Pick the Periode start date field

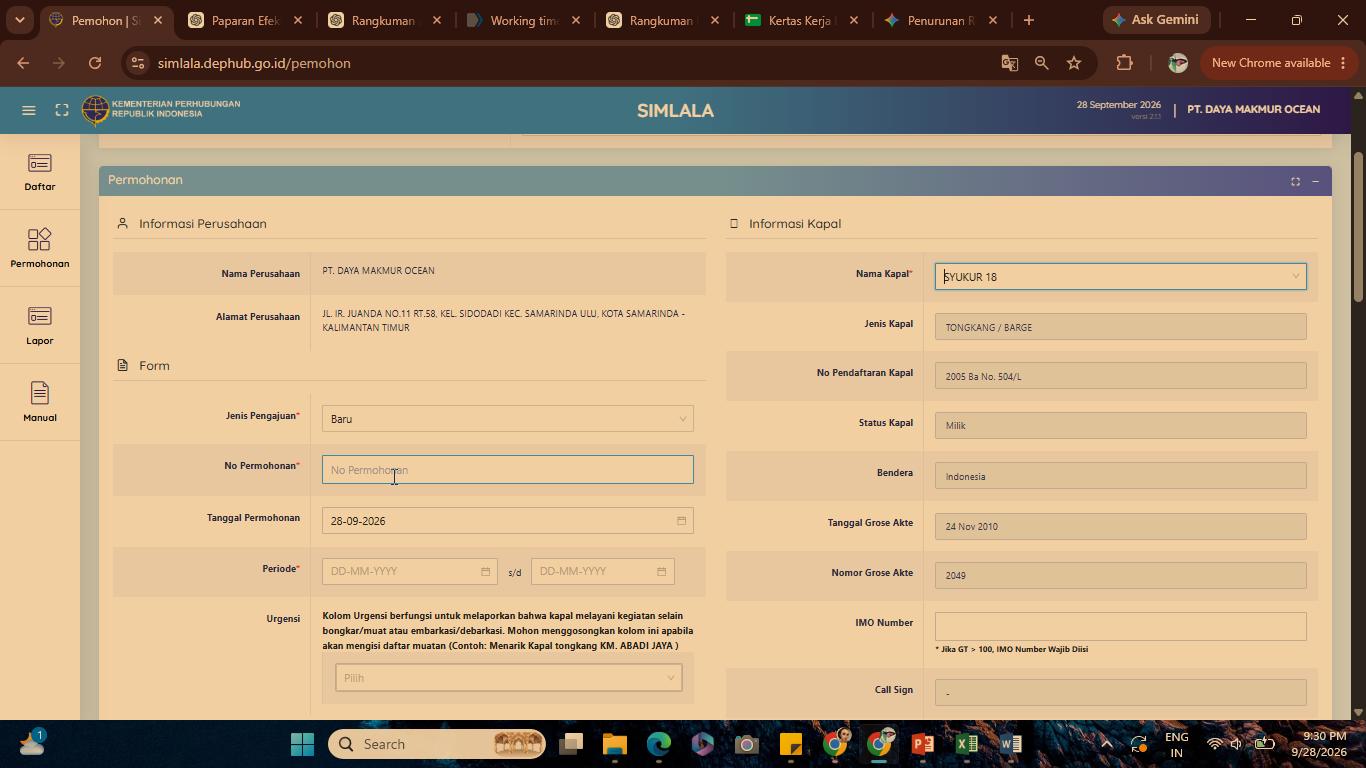[410, 571]
